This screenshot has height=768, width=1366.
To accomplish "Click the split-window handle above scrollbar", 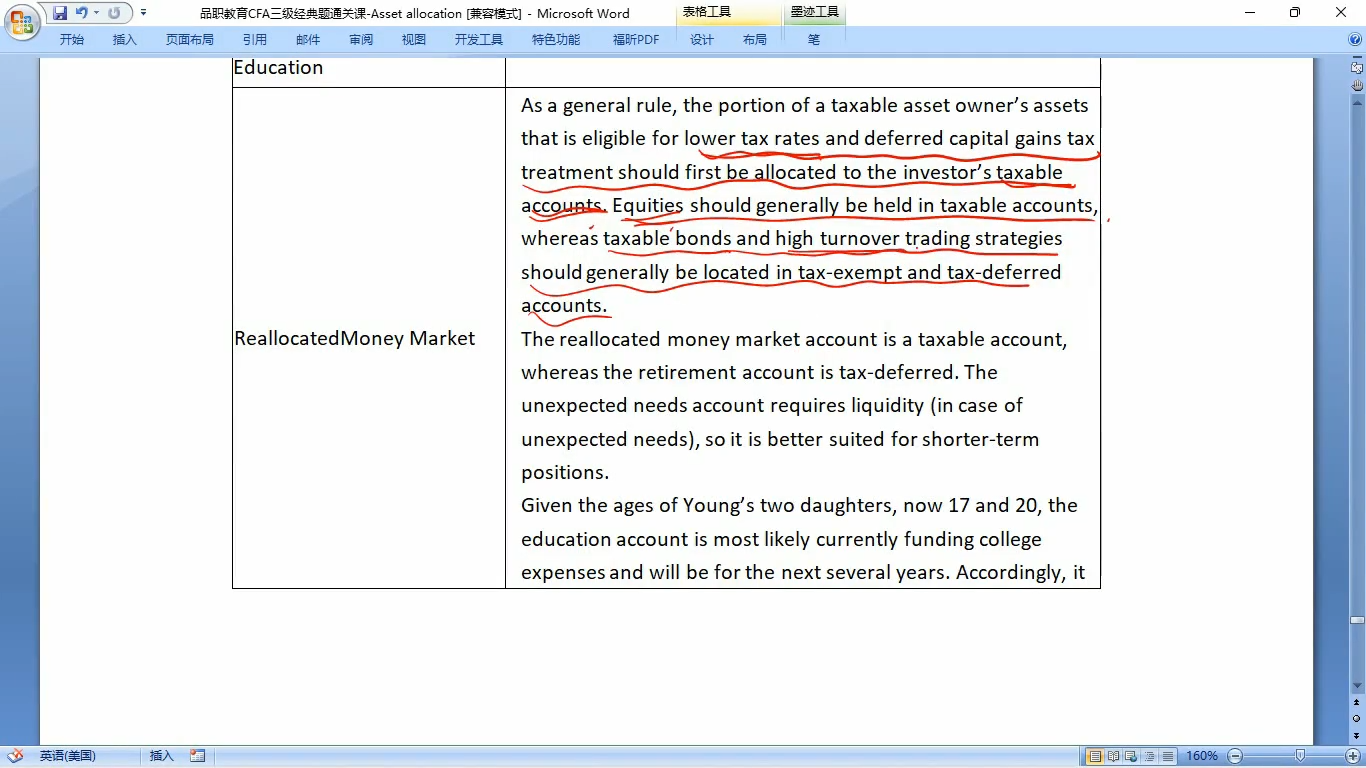I will (x=1357, y=59).
